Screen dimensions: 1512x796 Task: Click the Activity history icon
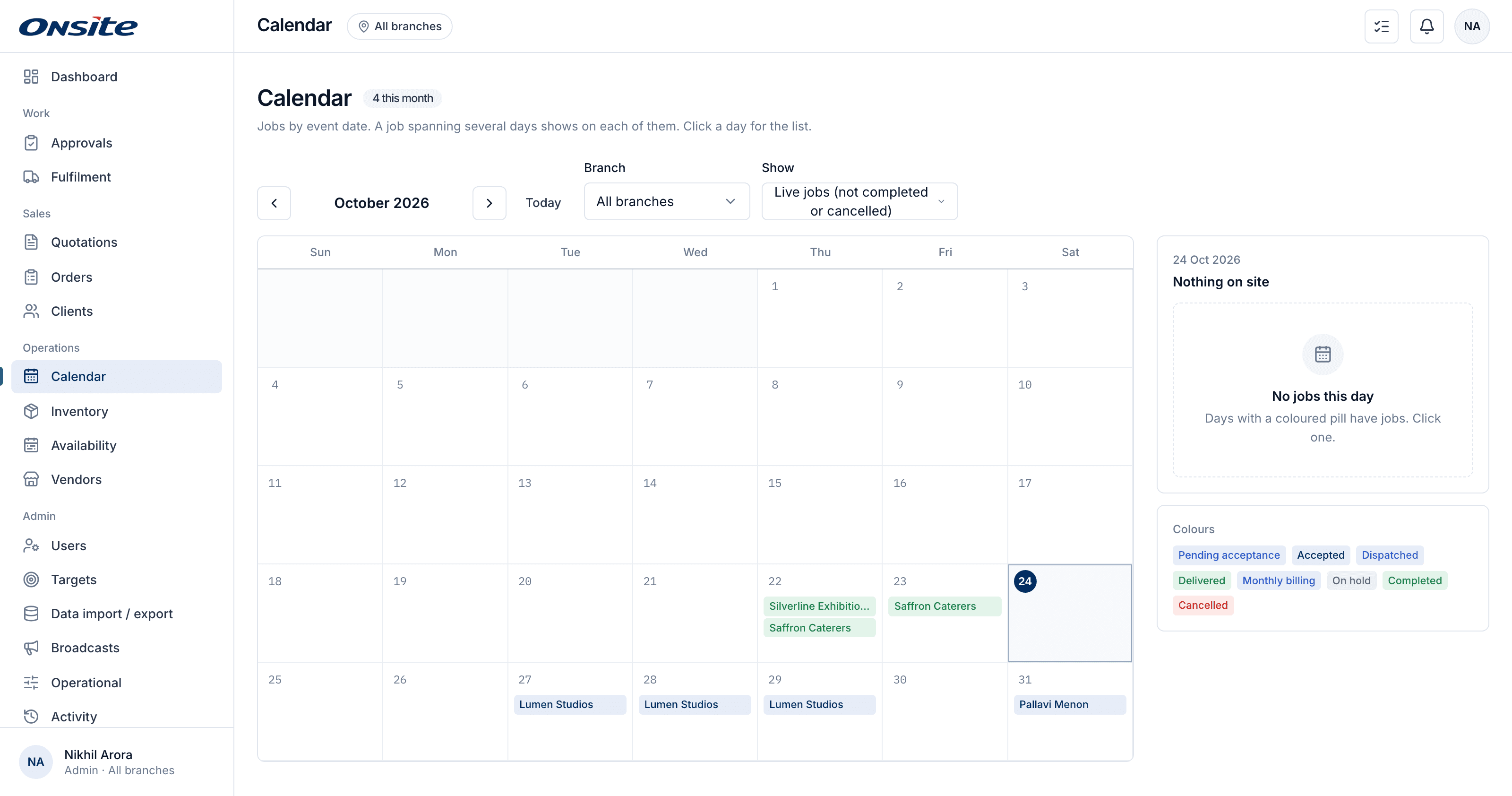(31, 717)
